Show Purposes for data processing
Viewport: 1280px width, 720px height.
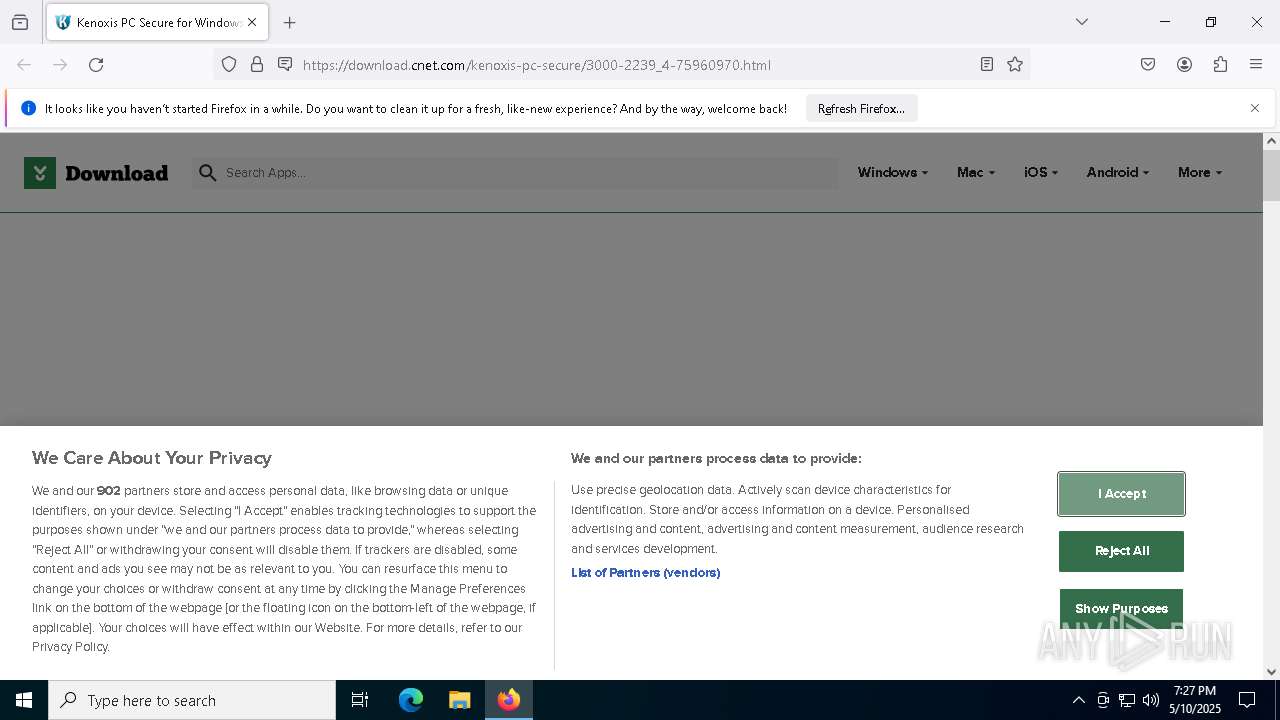(x=1122, y=608)
